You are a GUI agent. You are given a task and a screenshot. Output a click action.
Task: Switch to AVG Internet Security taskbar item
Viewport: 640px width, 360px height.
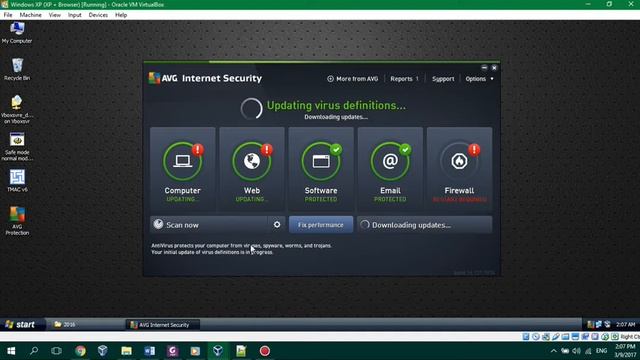(x=163, y=324)
